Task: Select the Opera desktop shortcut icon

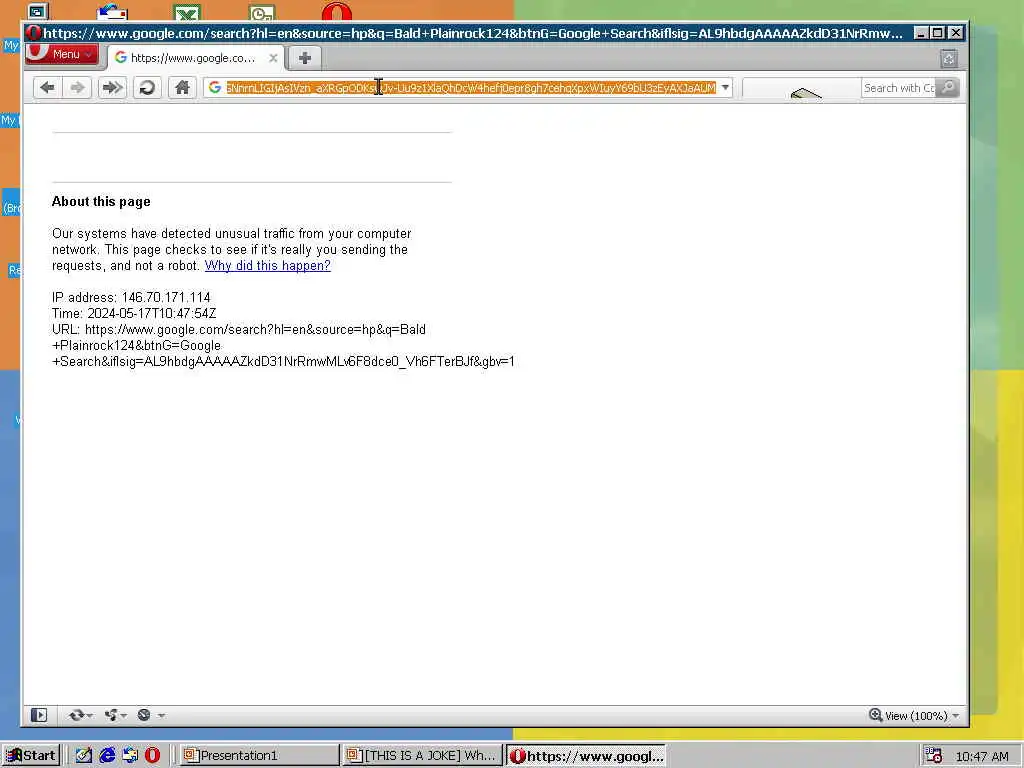Action: (336, 12)
